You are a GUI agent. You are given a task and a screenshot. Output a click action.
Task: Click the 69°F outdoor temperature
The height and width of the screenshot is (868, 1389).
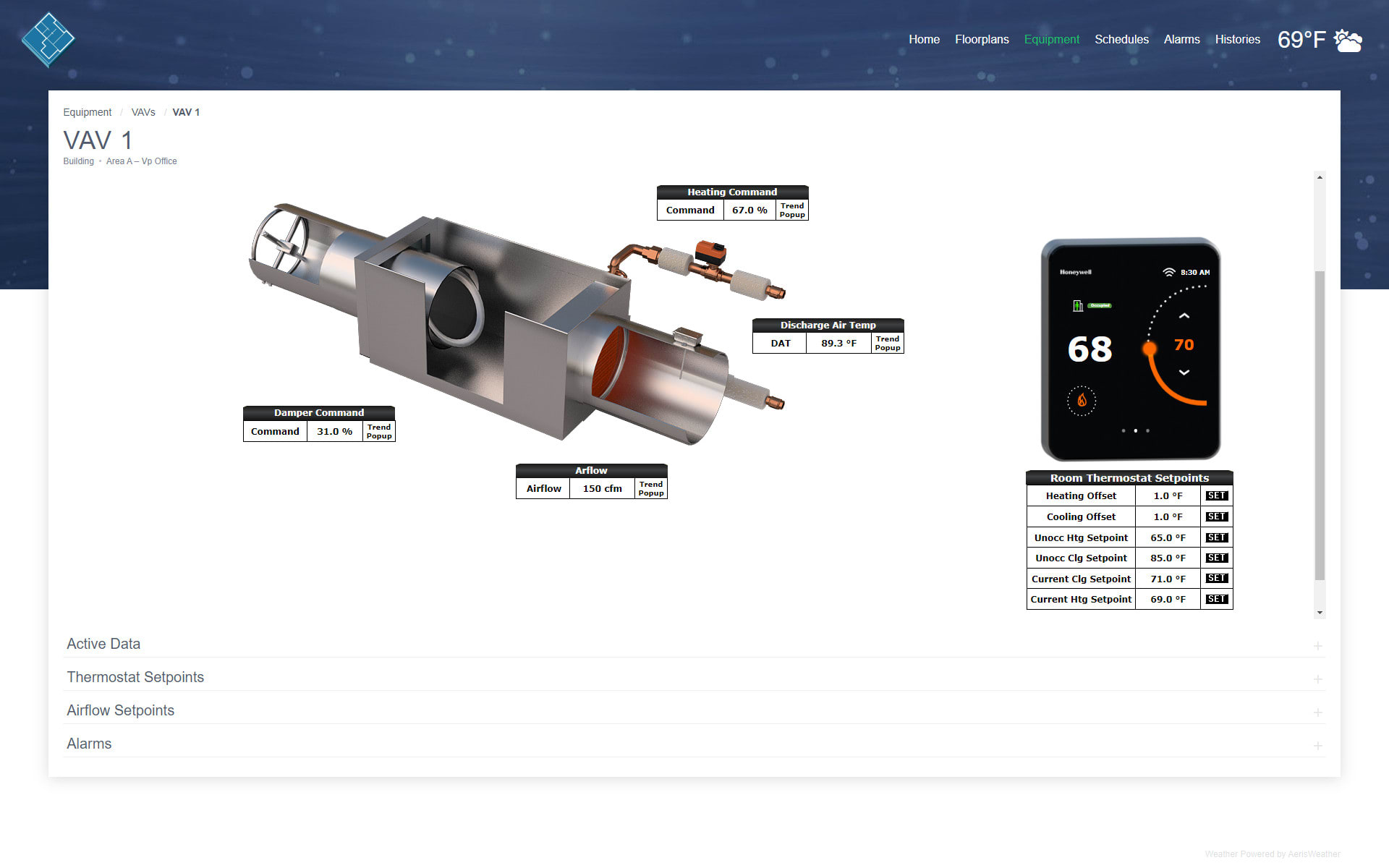pos(1301,40)
